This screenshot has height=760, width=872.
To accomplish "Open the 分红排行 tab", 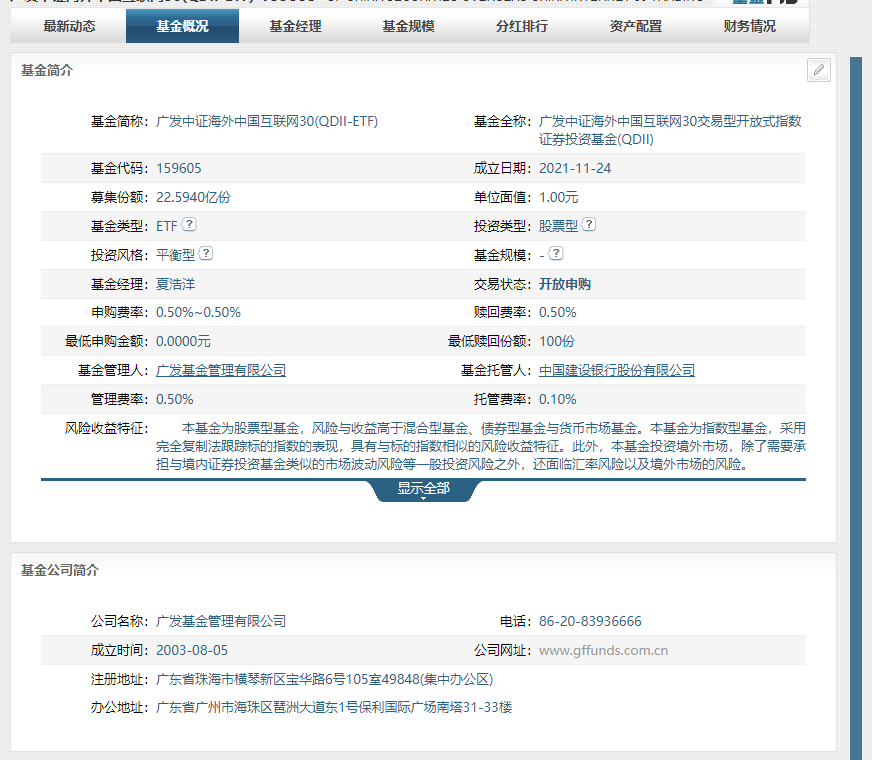I will pyautogui.click(x=522, y=26).
